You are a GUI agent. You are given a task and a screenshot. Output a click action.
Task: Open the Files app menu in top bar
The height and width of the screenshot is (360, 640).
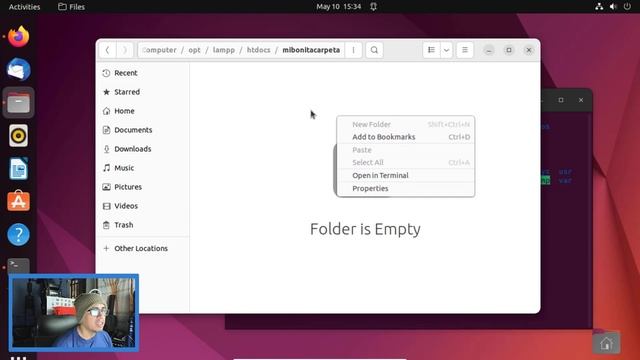pos(71,7)
